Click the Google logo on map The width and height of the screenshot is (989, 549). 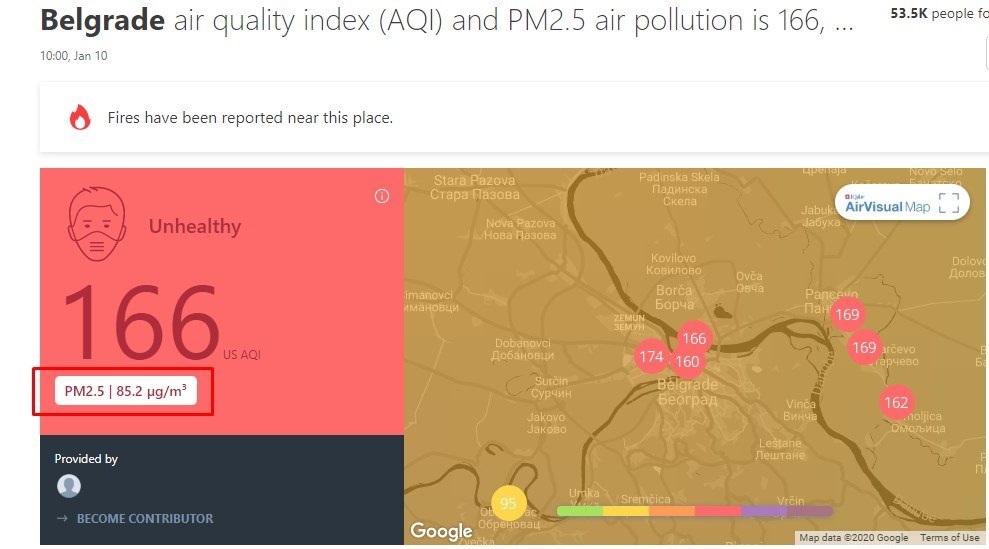tap(441, 531)
